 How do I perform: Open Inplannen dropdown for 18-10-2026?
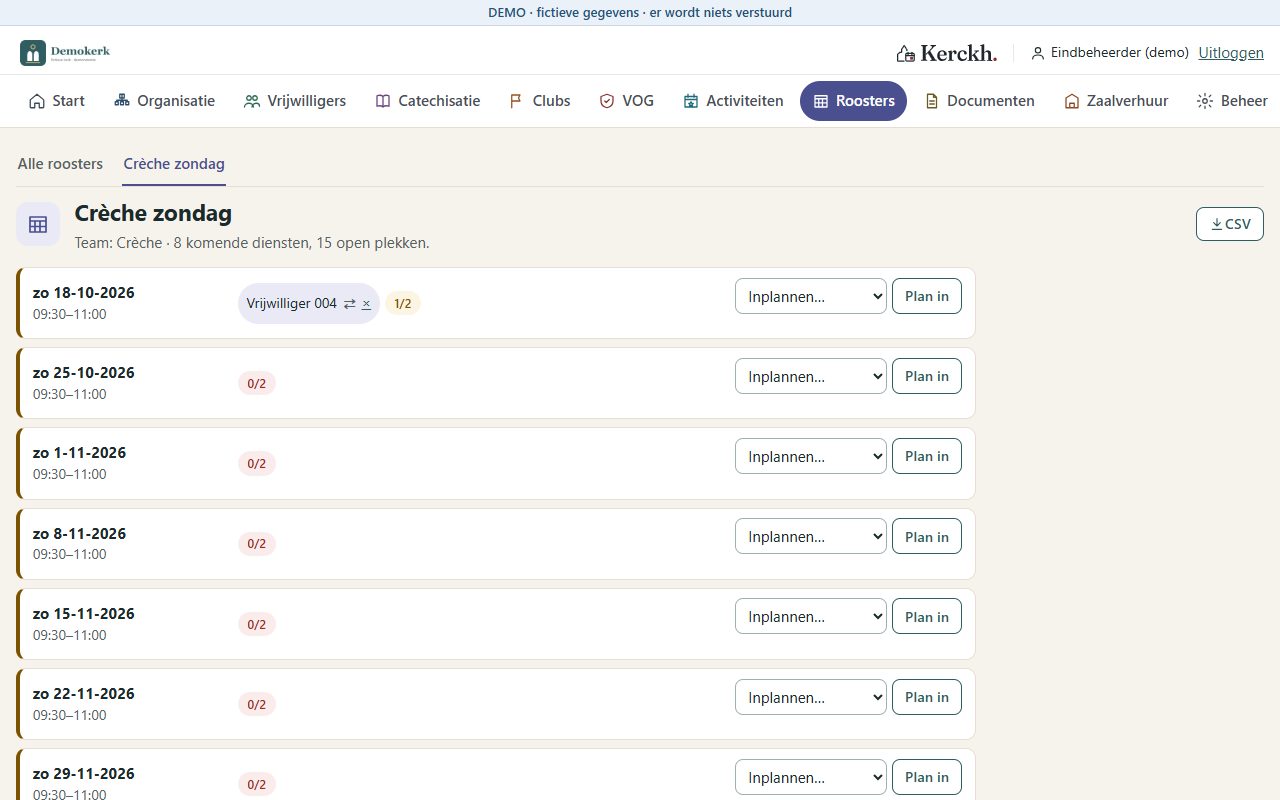(x=811, y=296)
